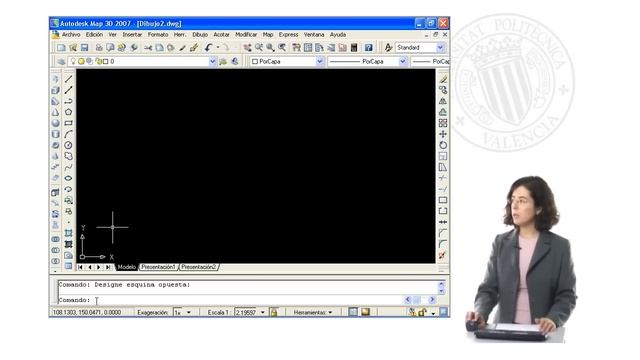Open the Insertar menu
This screenshot has width=640, height=360.
pos(132,35)
